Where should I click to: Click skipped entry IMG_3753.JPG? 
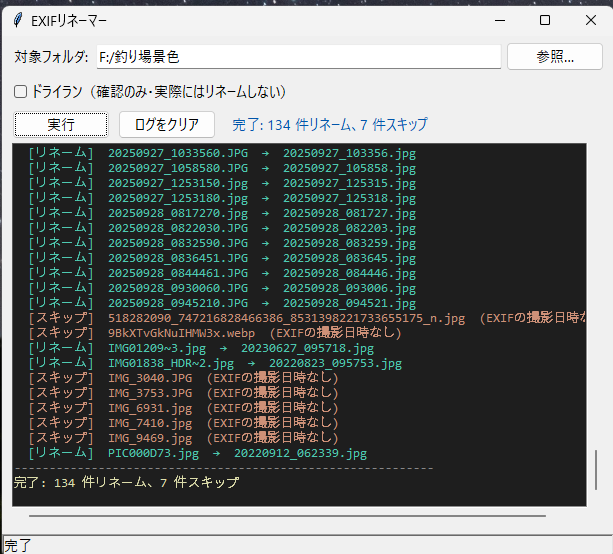(183, 393)
